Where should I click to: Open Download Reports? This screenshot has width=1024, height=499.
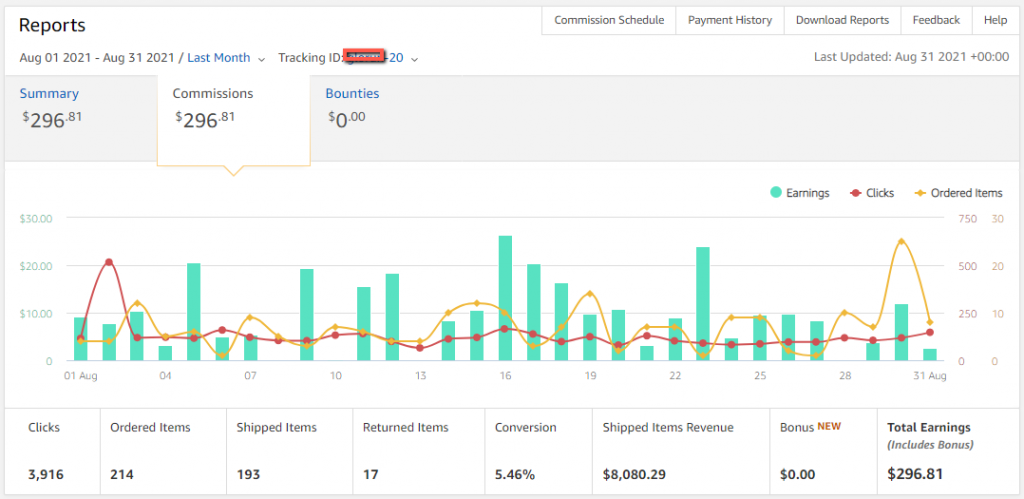[x=842, y=20]
